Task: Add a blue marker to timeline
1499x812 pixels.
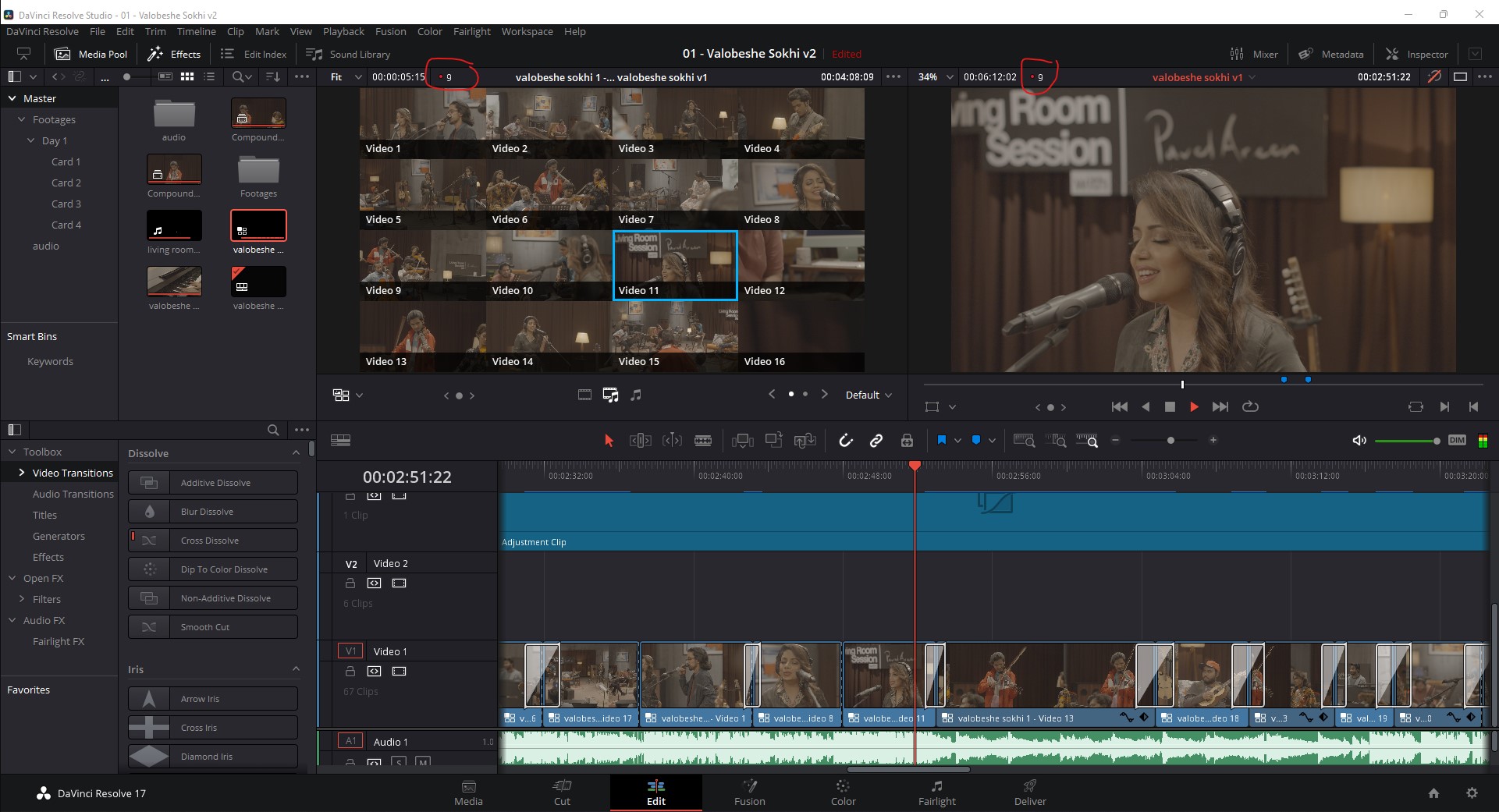Action: (975, 441)
